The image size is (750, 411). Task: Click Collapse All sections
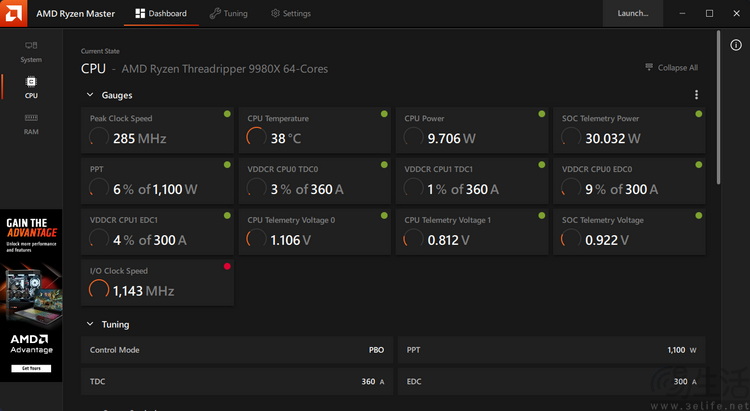[672, 67]
